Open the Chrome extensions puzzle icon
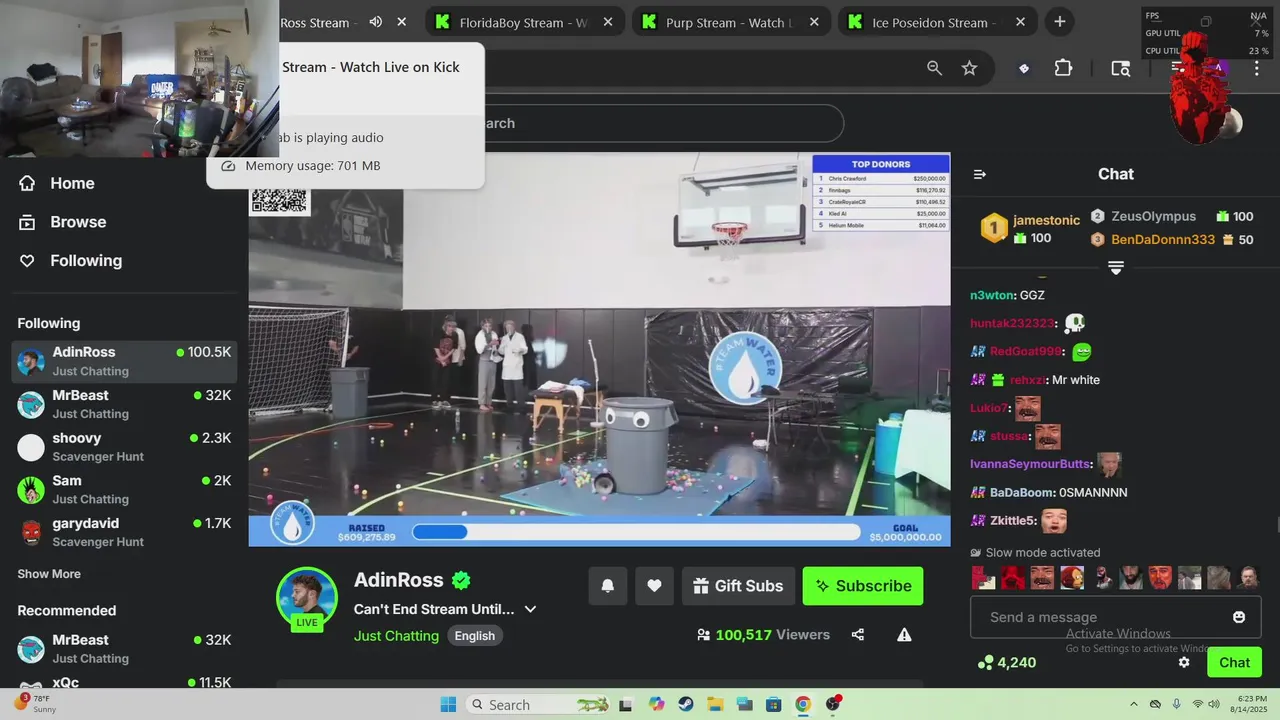This screenshot has width=1280, height=720. [x=1063, y=68]
